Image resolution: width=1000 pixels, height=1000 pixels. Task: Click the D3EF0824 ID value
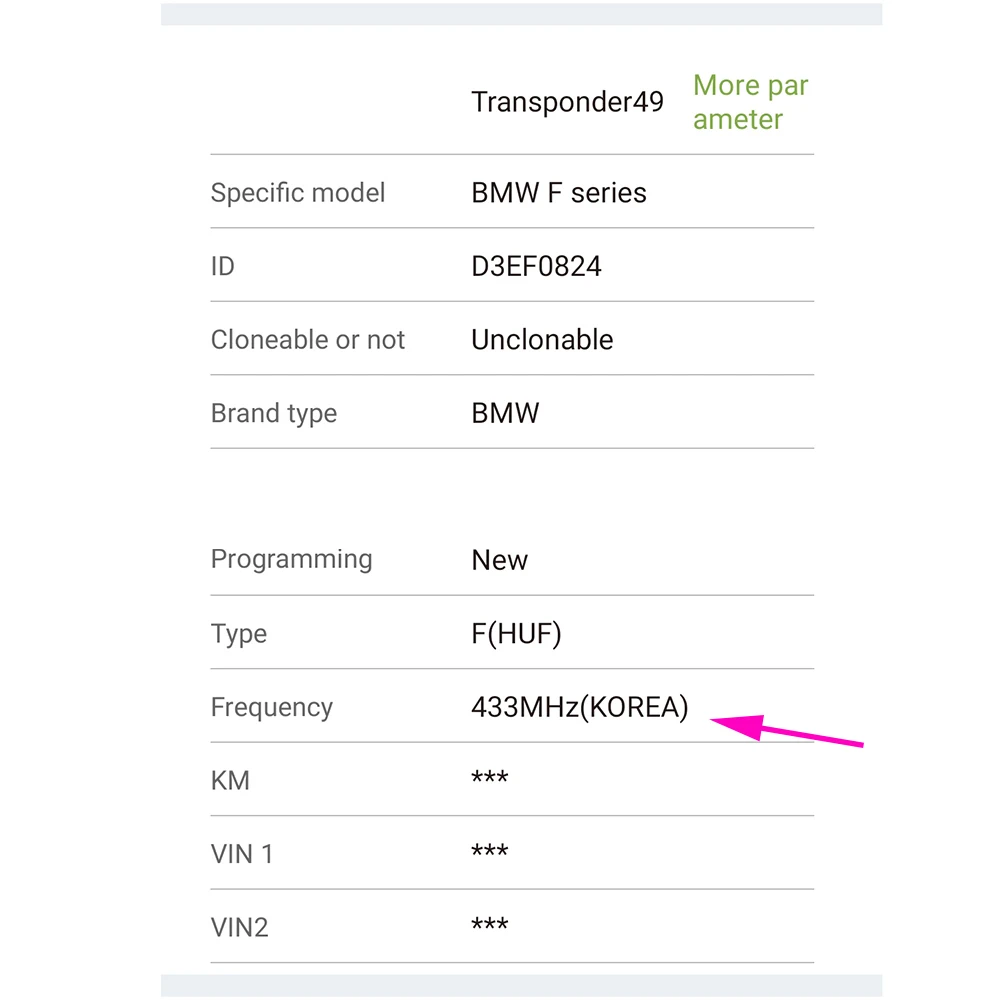click(x=536, y=266)
